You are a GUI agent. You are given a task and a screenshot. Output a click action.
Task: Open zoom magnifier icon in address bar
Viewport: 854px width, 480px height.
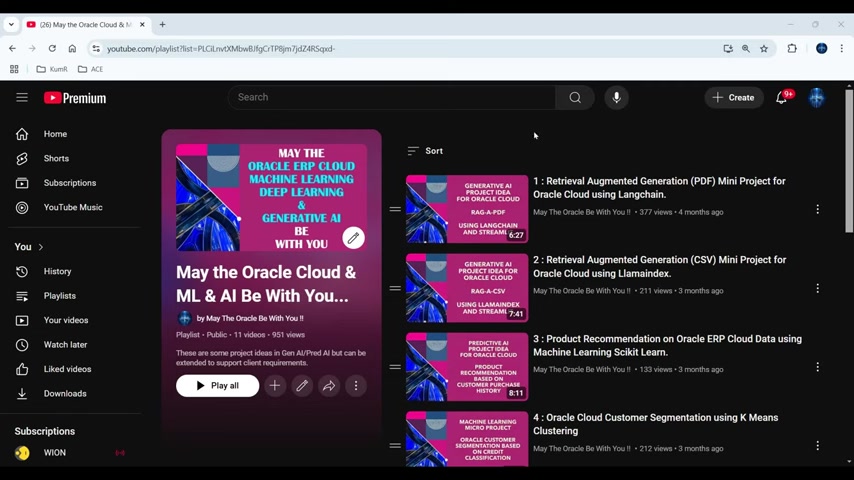(x=746, y=48)
